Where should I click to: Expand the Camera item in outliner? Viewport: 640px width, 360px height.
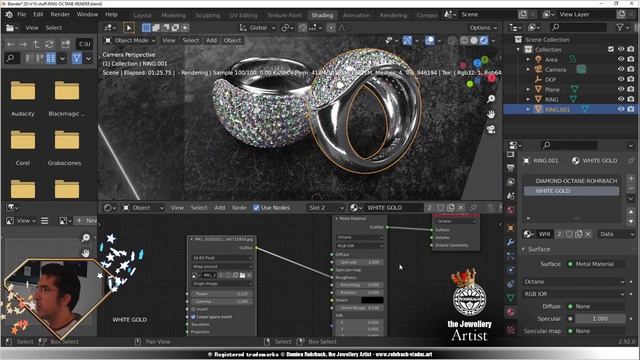coord(528,69)
